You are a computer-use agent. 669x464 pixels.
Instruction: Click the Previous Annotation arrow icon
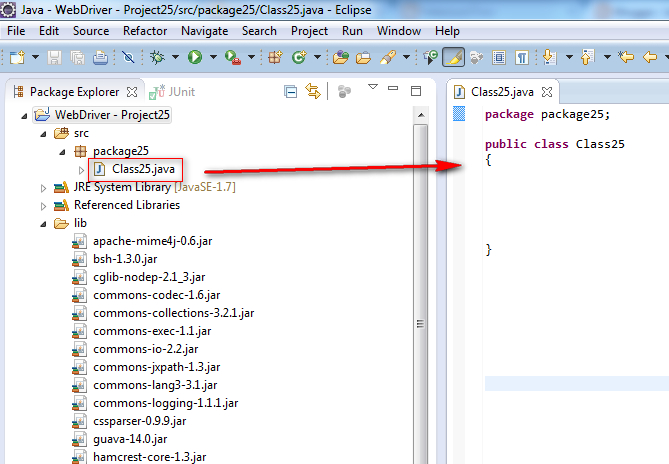588,57
